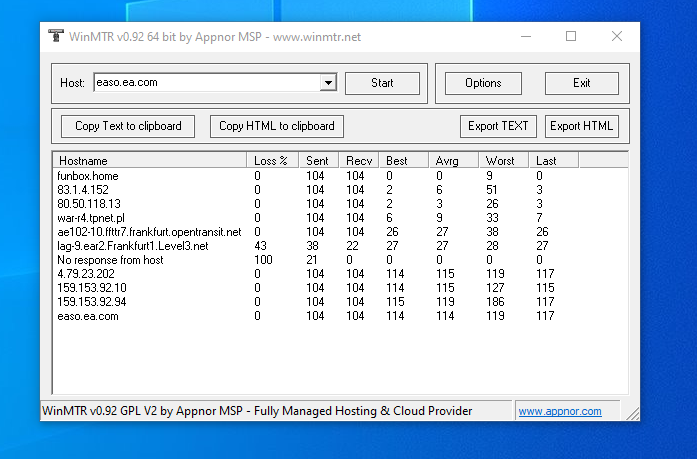Click the Recv column header

coord(359,160)
